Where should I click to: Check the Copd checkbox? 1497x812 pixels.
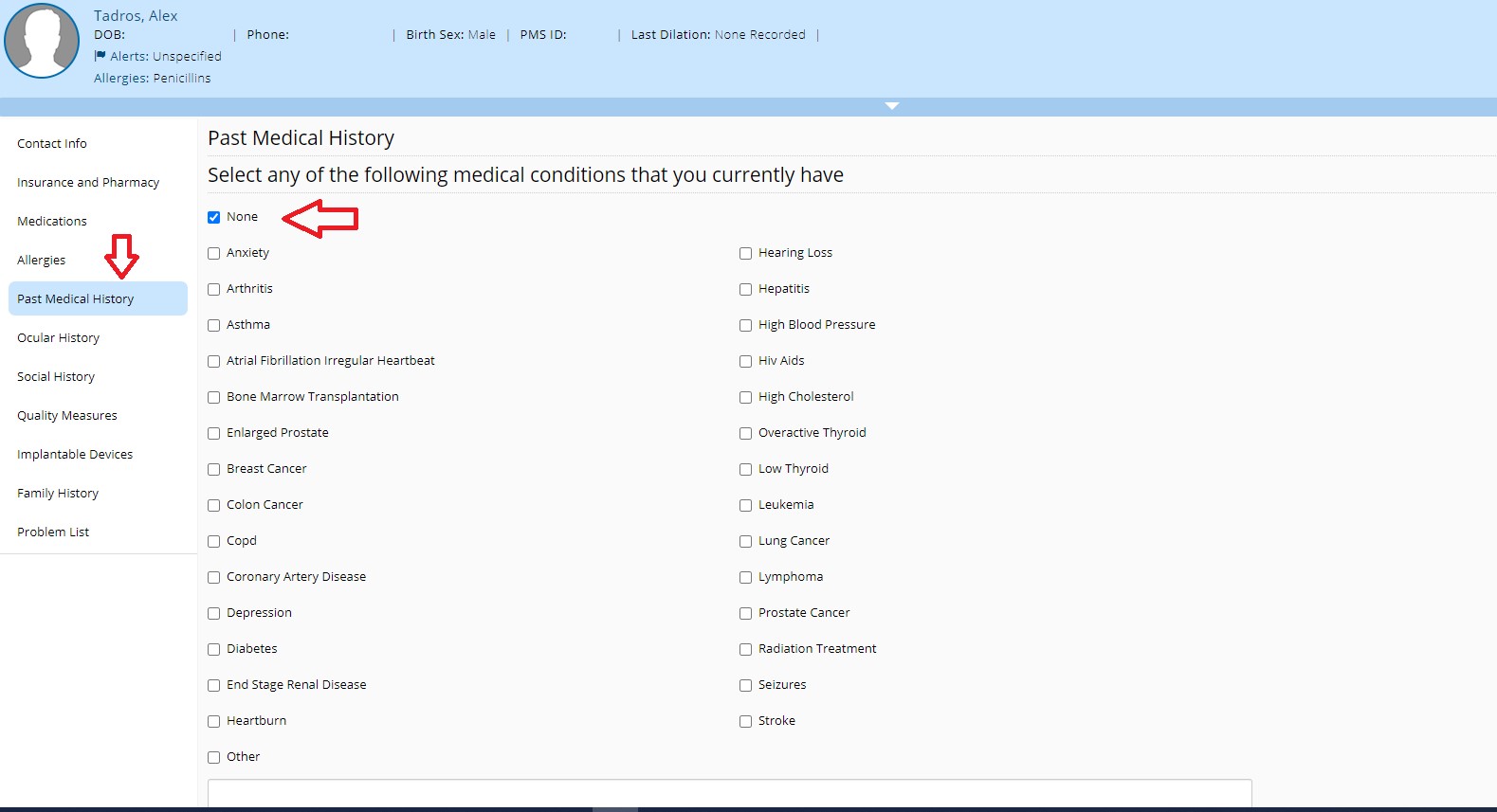[214, 541]
